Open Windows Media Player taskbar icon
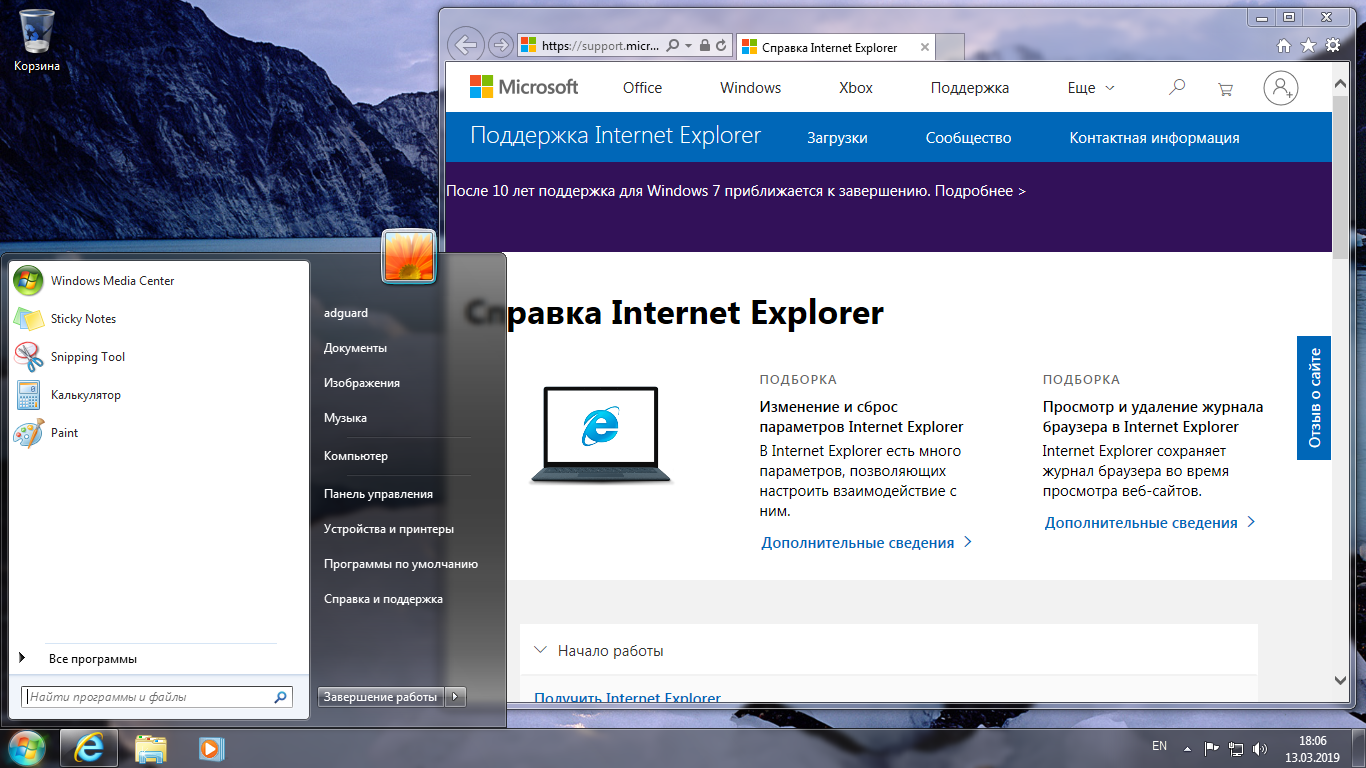 coord(210,748)
